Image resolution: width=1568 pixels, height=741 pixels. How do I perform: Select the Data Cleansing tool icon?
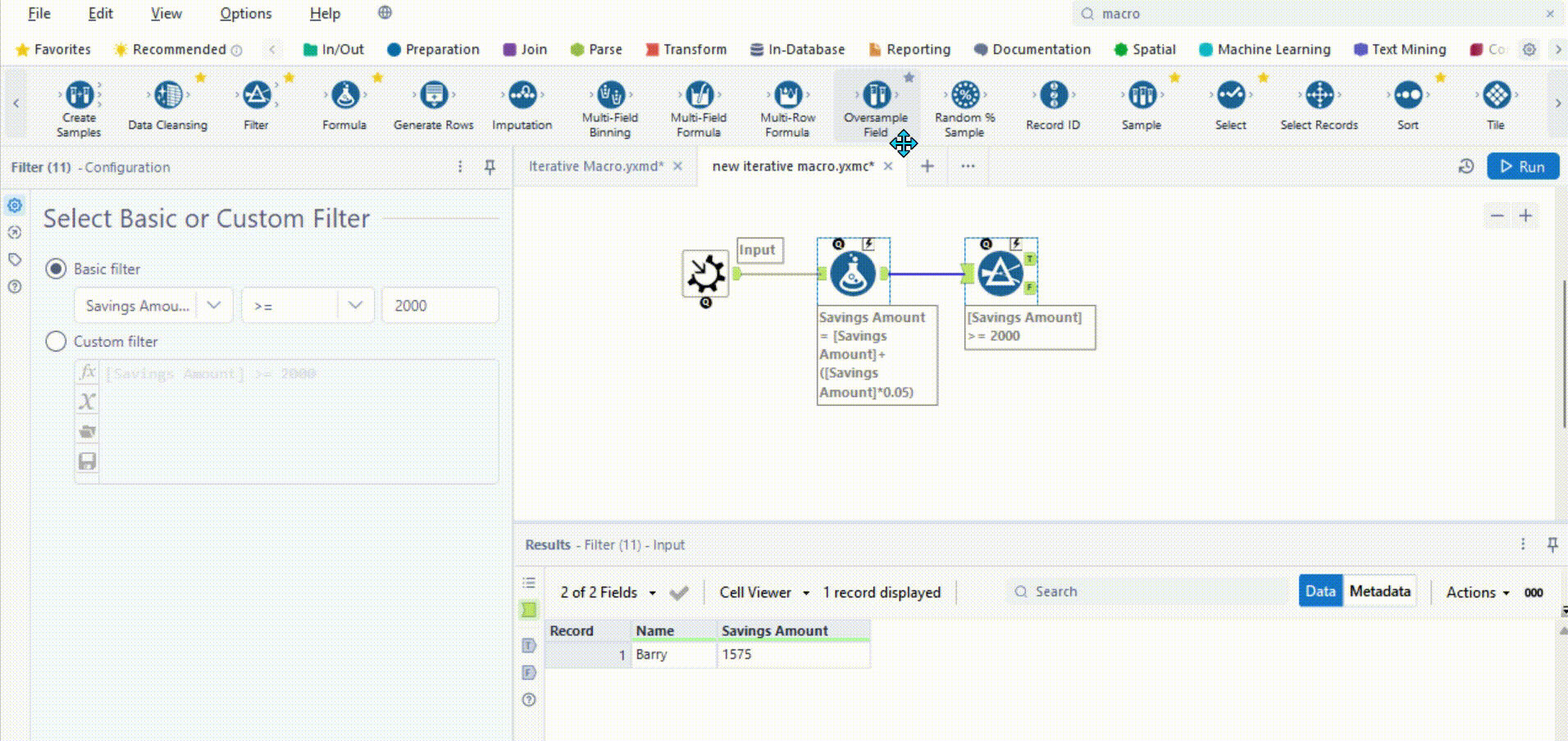click(x=168, y=95)
